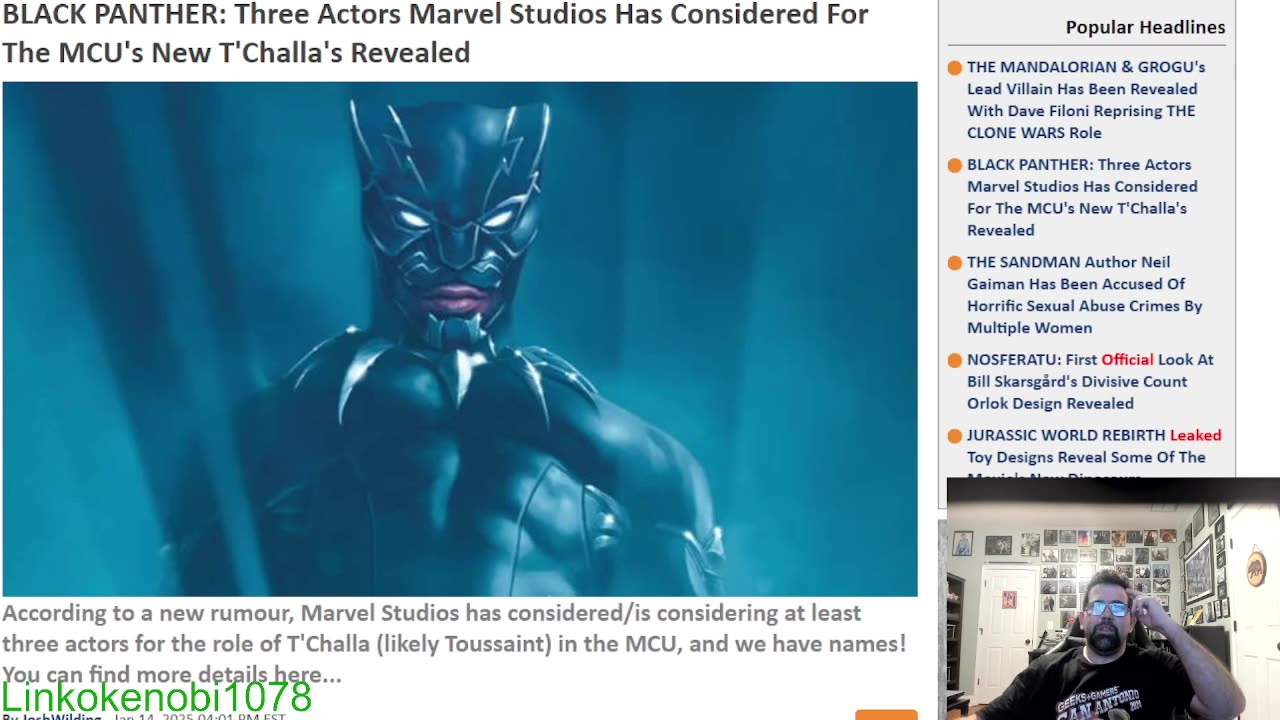
Task: Click the Black Panther article hero image
Action: [460, 339]
